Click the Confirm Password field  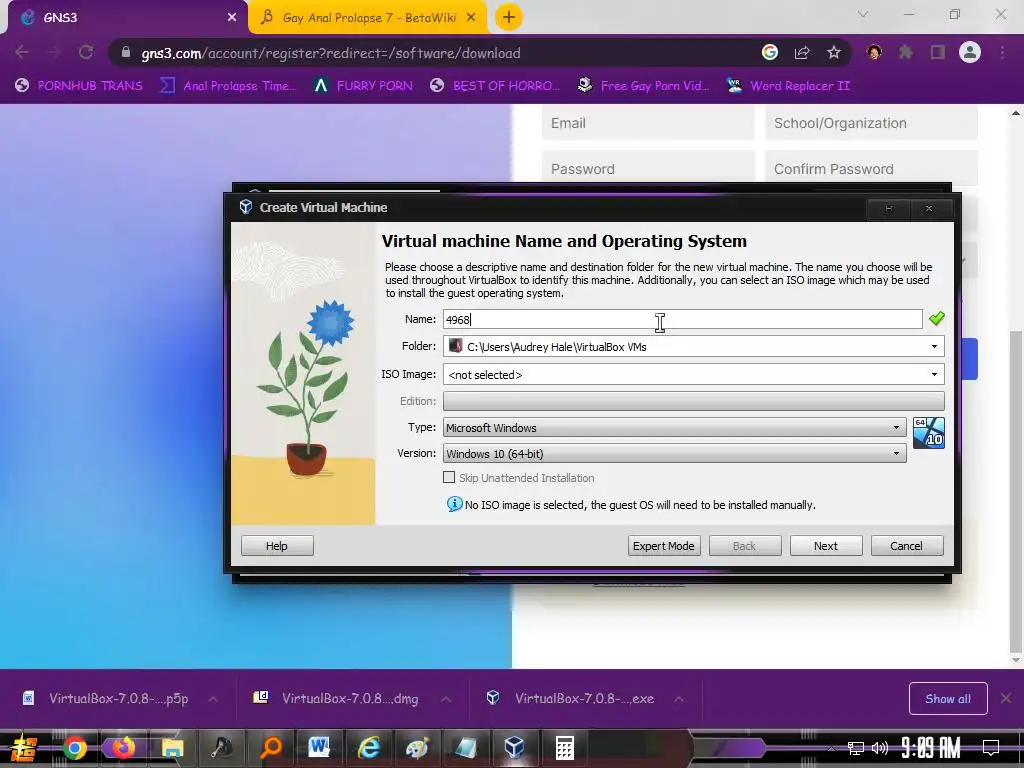(x=871, y=168)
